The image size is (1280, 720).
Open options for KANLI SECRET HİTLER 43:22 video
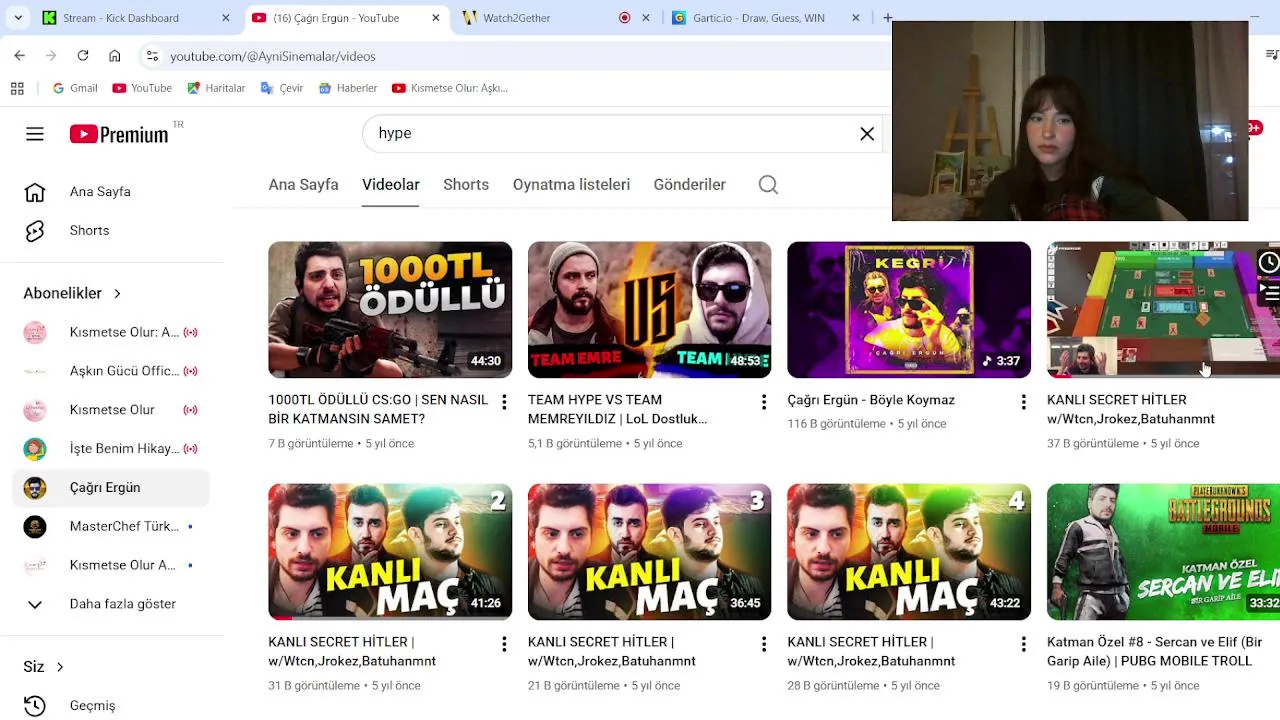(1023, 644)
